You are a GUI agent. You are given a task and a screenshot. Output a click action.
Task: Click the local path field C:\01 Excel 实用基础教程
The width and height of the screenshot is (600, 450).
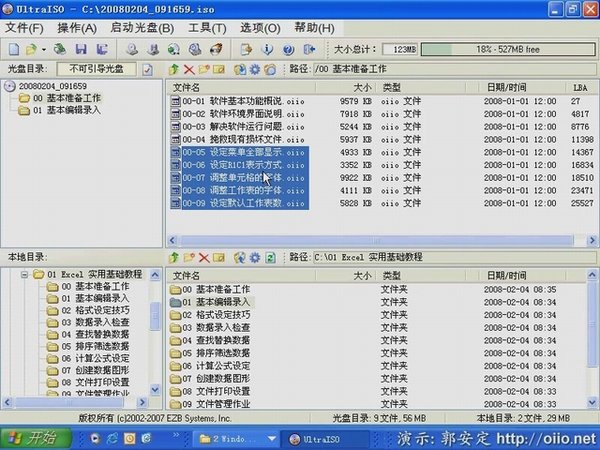[455, 257]
